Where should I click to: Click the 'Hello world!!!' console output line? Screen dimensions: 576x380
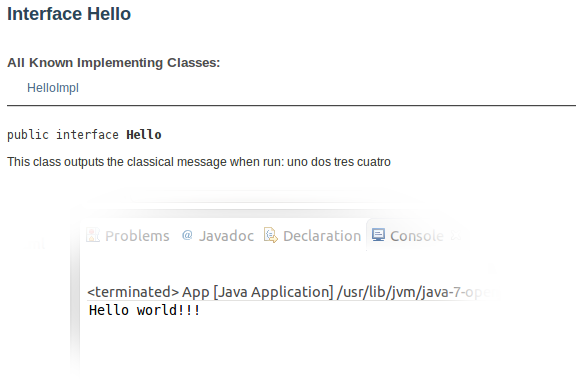pyautogui.click(x=144, y=310)
